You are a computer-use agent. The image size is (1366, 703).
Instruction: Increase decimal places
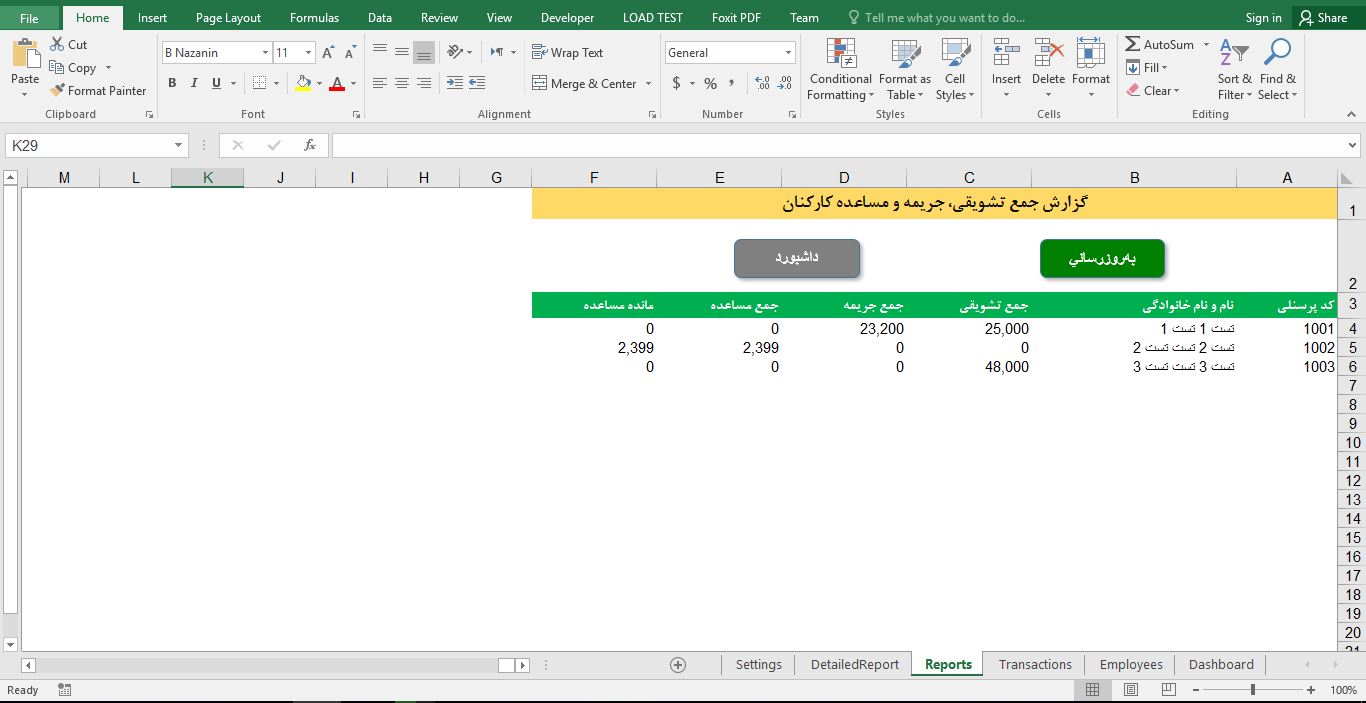762,84
